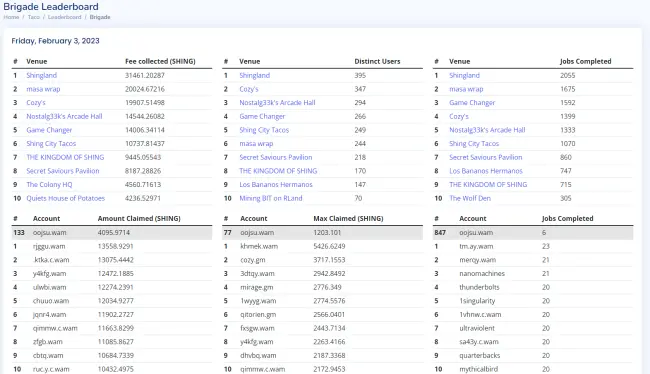Select amount claimed value 4095.9714
Image resolution: width=650 pixels, height=374 pixels.
tap(114, 233)
